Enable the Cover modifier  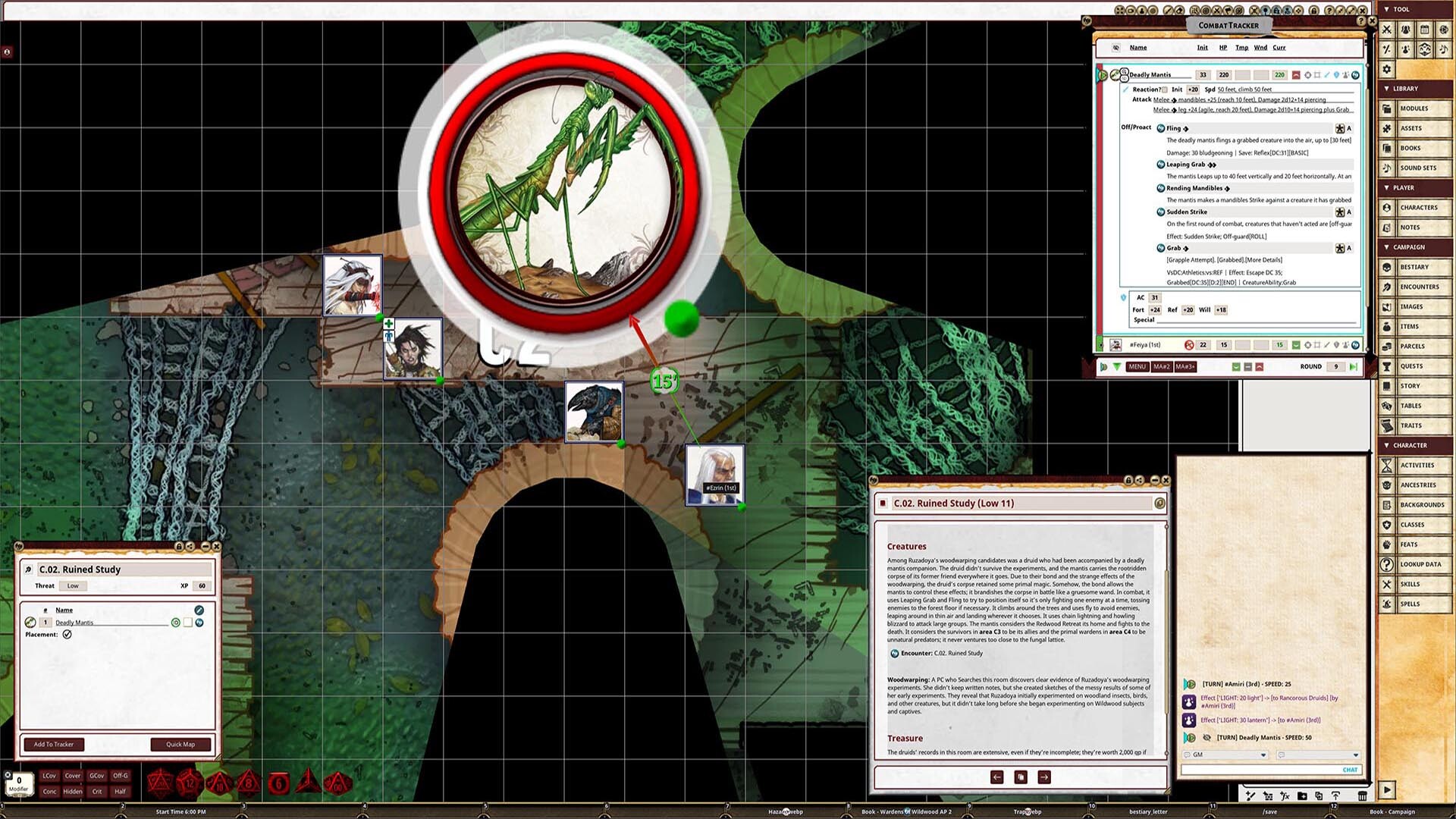[x=72, y=775]
